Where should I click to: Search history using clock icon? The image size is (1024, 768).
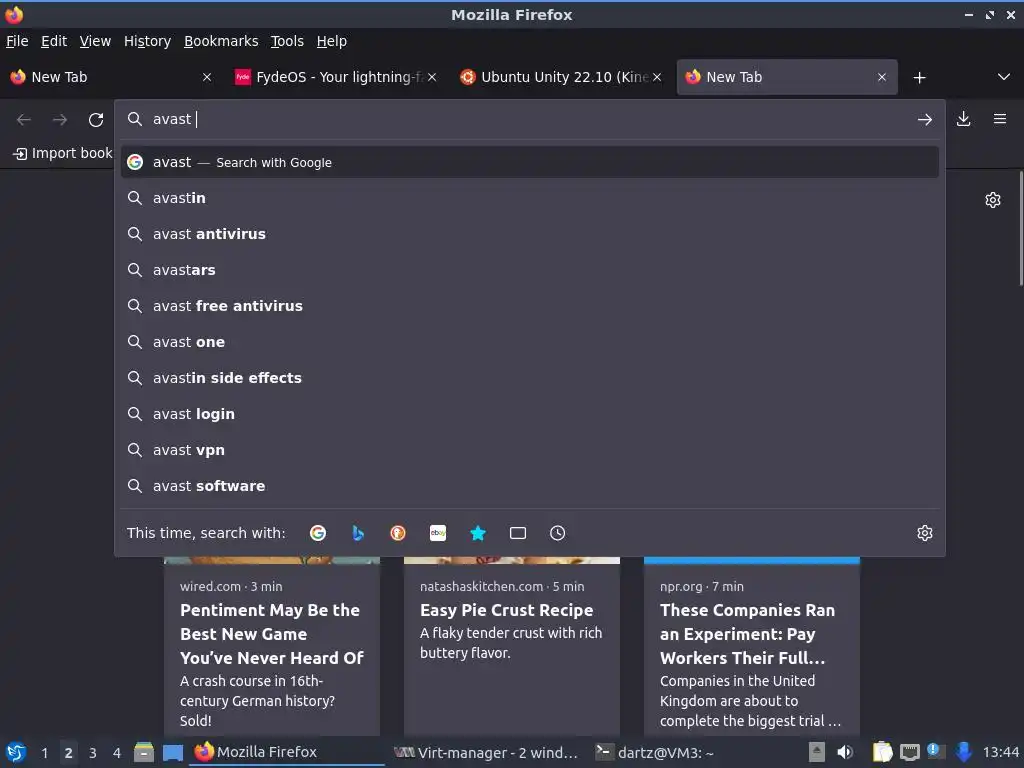[x=558, y=533]
